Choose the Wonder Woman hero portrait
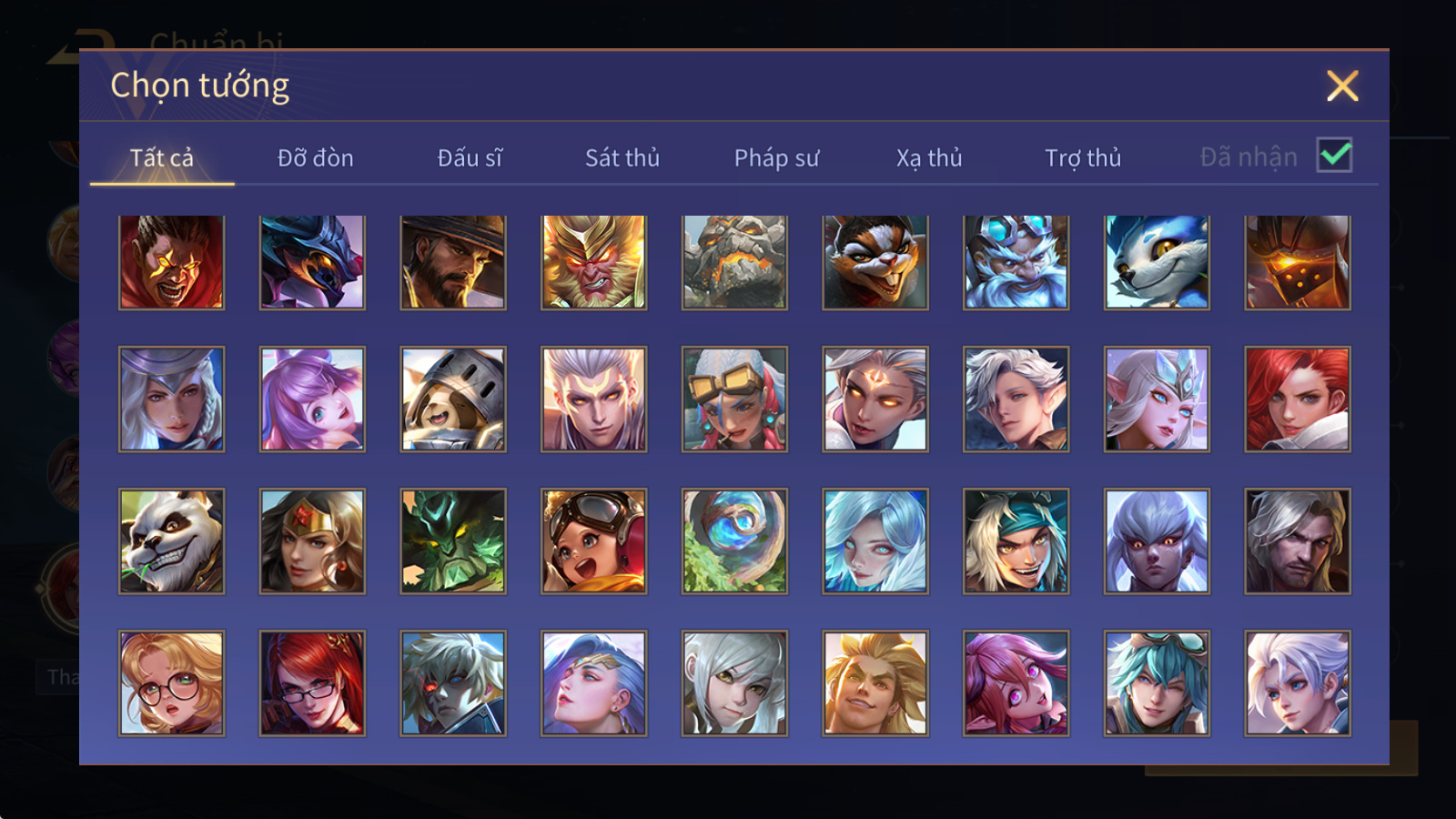Image resolution: width=1456 pixels, height=819 pixels. coord(312,541)
